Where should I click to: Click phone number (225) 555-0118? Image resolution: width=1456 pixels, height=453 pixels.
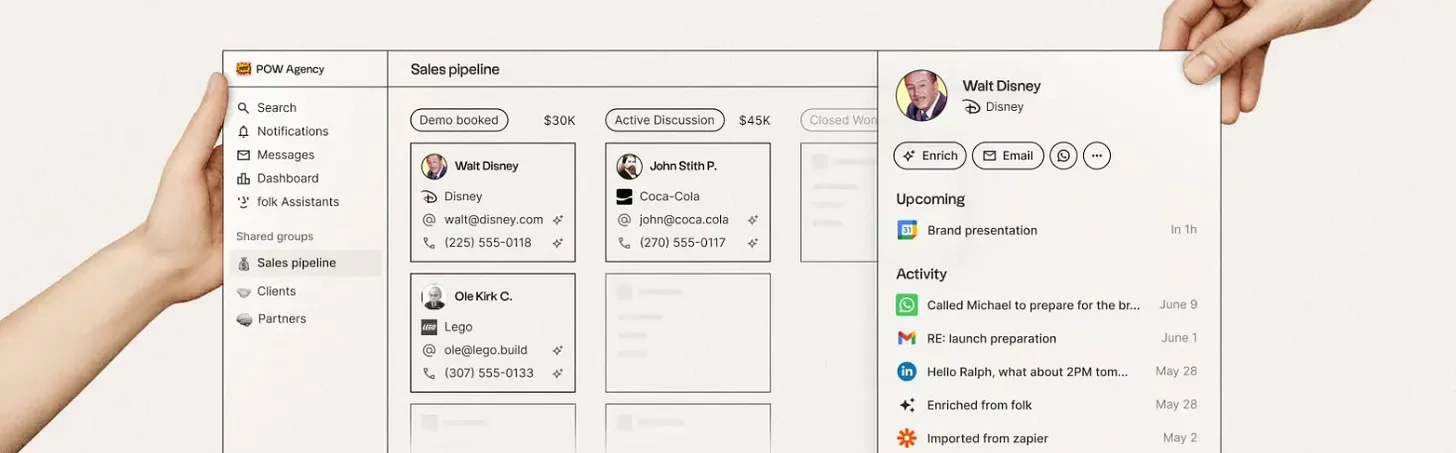488,243
